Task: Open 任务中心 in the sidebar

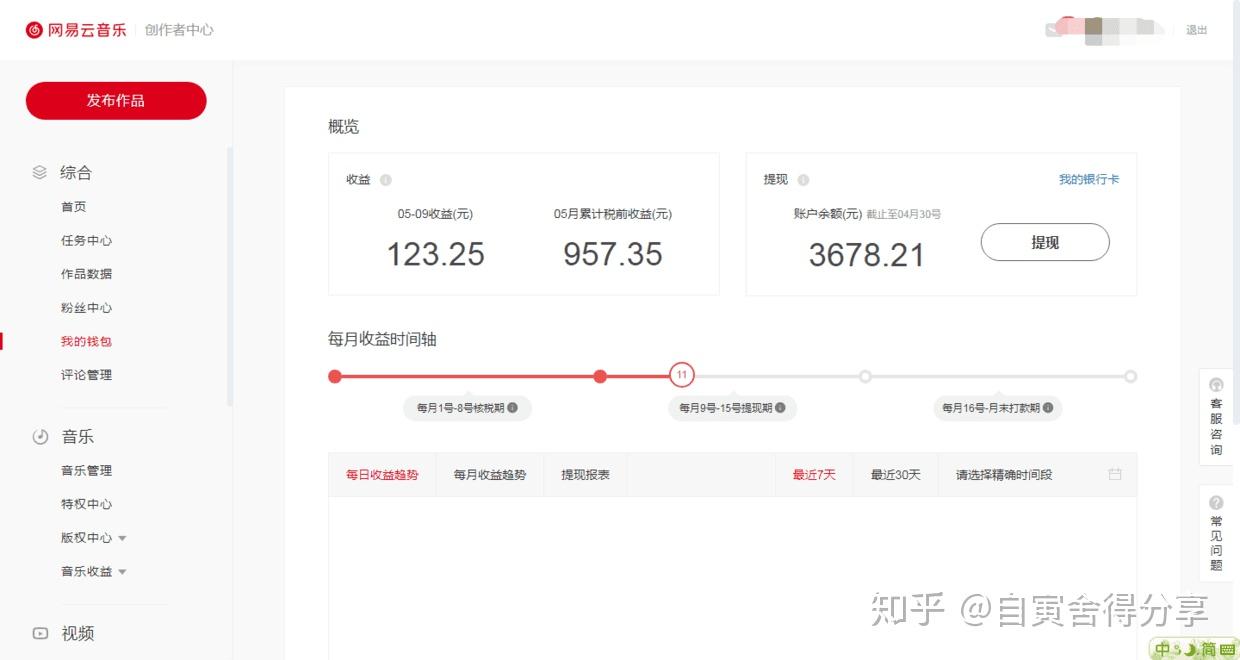Action: tap(86, 241)
